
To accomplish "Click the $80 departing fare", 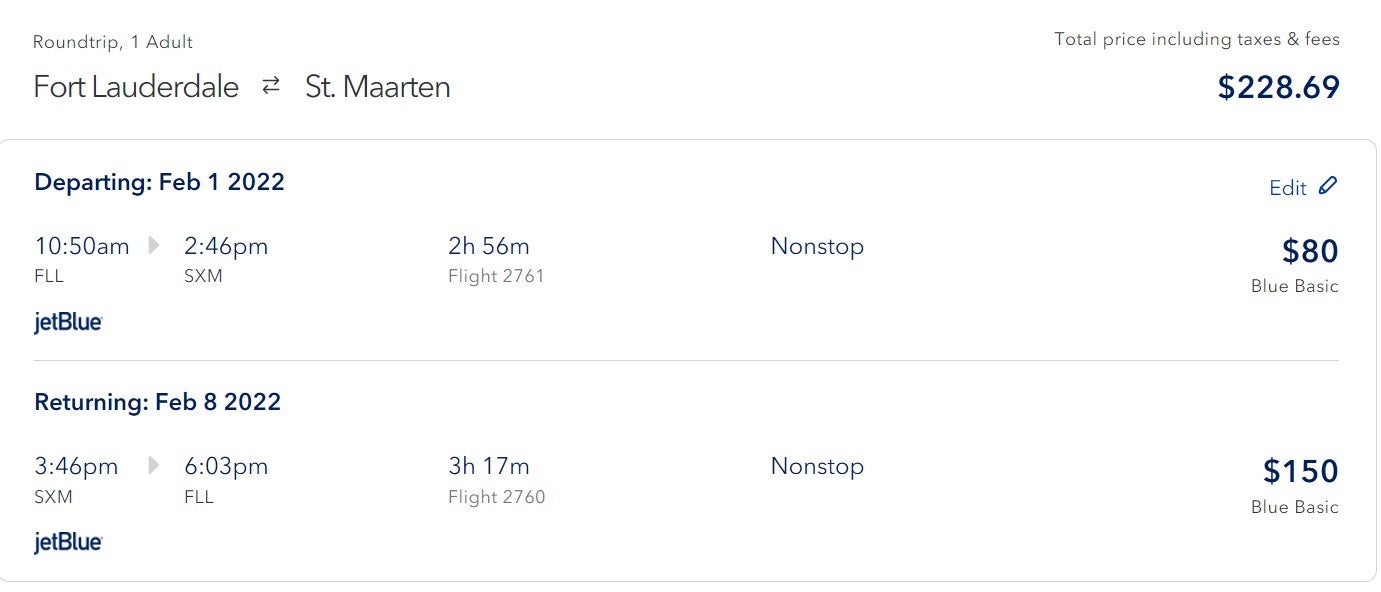I will click(1310, 251).
